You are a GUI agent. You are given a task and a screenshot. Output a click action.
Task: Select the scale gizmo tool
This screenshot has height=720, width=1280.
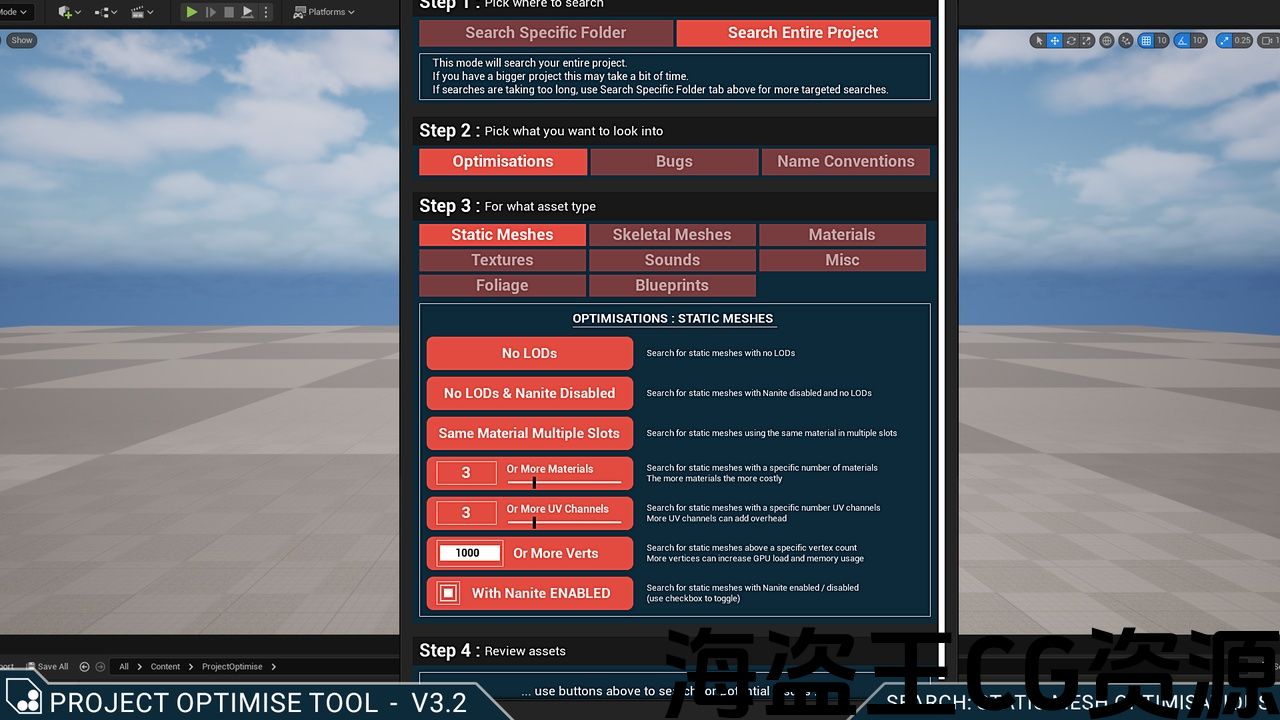click(x=1087, y=41)
